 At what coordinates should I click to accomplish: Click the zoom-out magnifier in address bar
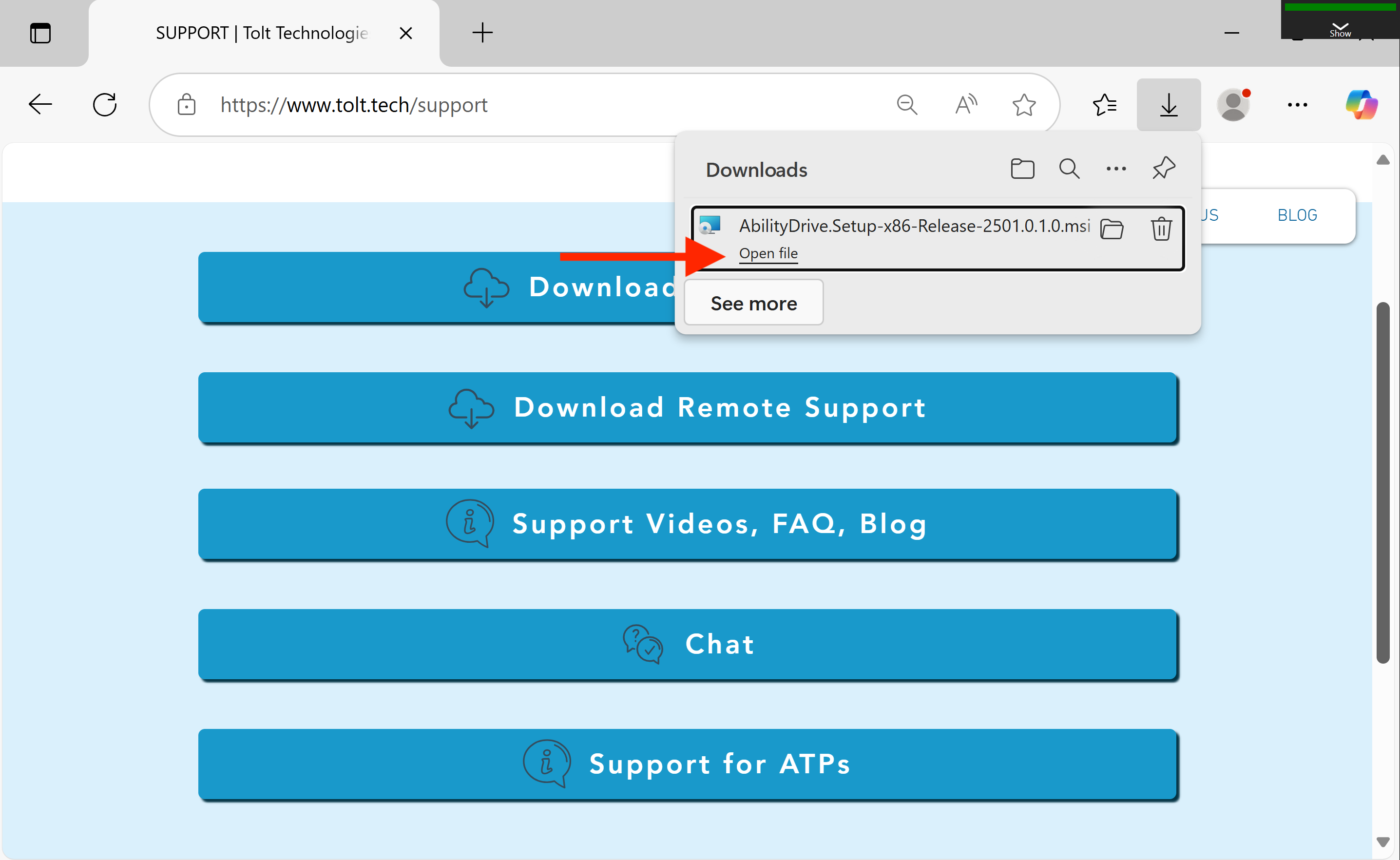pyautogui.click(x=906, y=105)
